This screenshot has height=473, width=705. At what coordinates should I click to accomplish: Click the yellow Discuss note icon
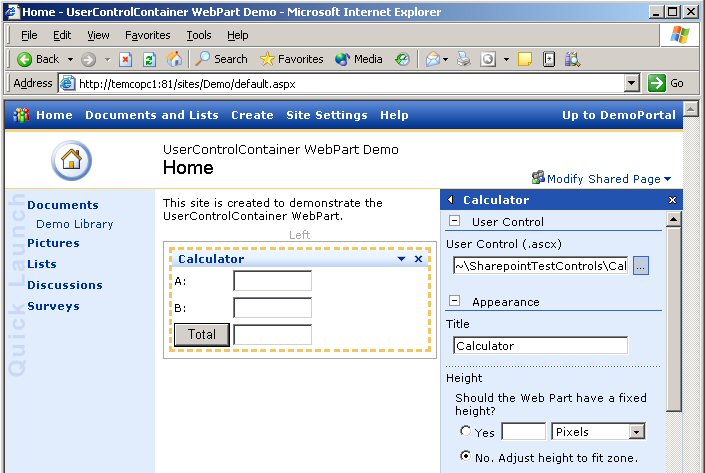click(x=524, y=59)
